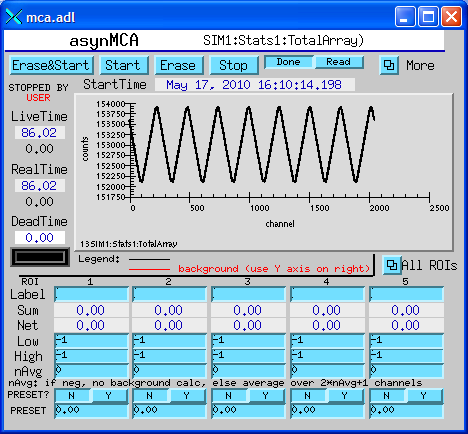Image resolution: width=468 pixels, height=434 pixels.
Task: Close the mca.adl window
Action: click(451, 16)
